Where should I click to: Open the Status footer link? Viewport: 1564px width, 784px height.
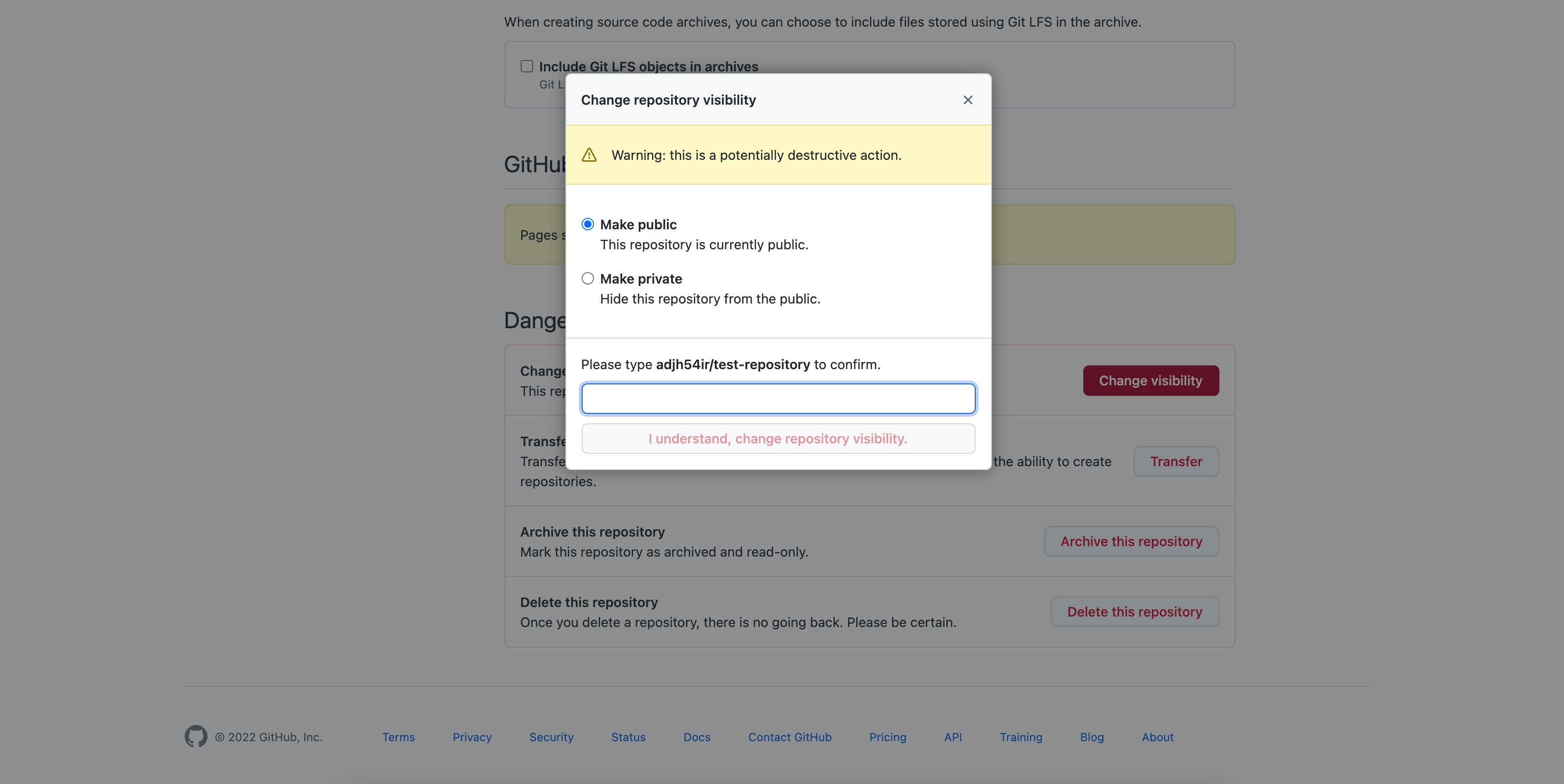pos(628,737)
